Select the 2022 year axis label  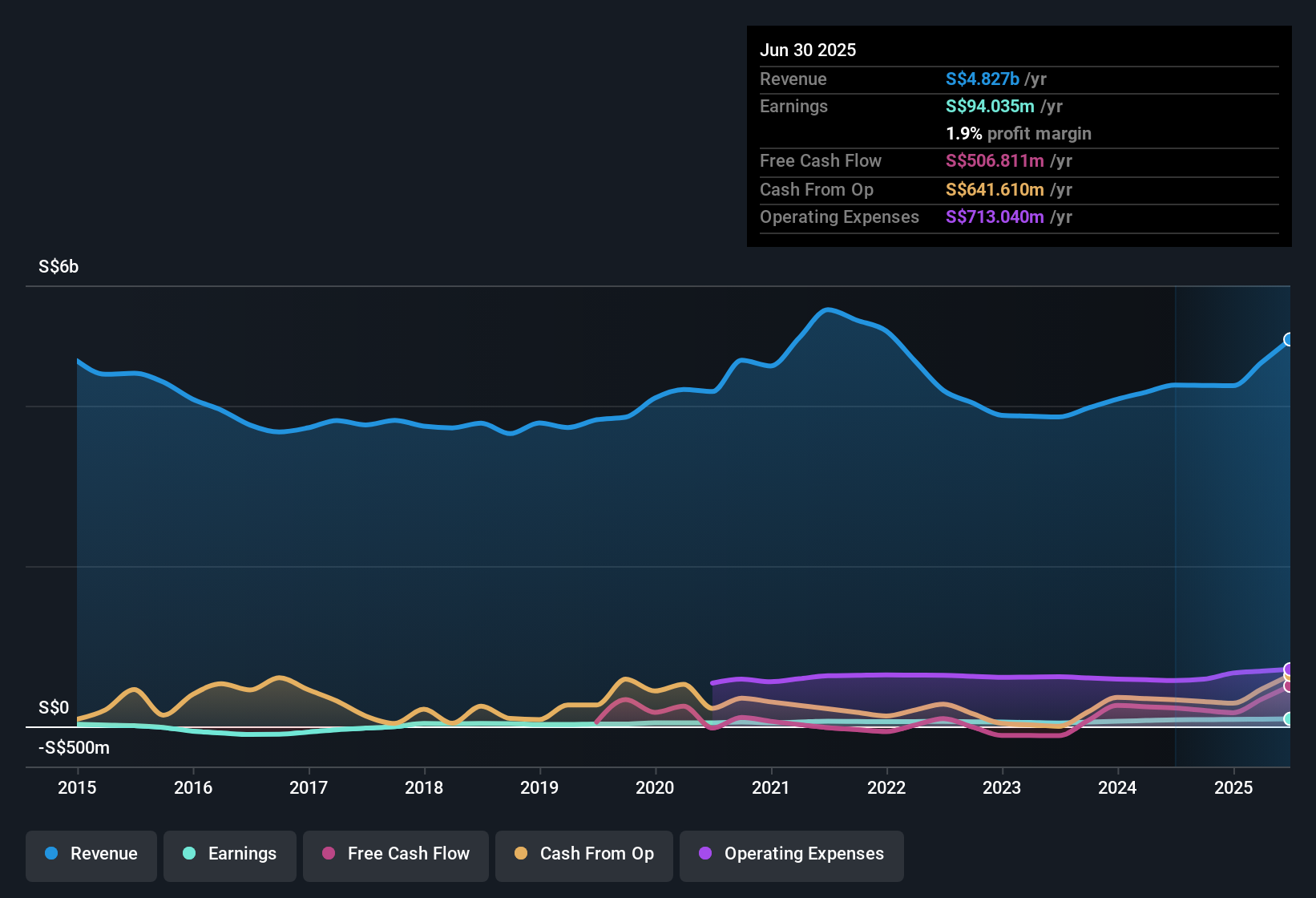coord(886,787)
